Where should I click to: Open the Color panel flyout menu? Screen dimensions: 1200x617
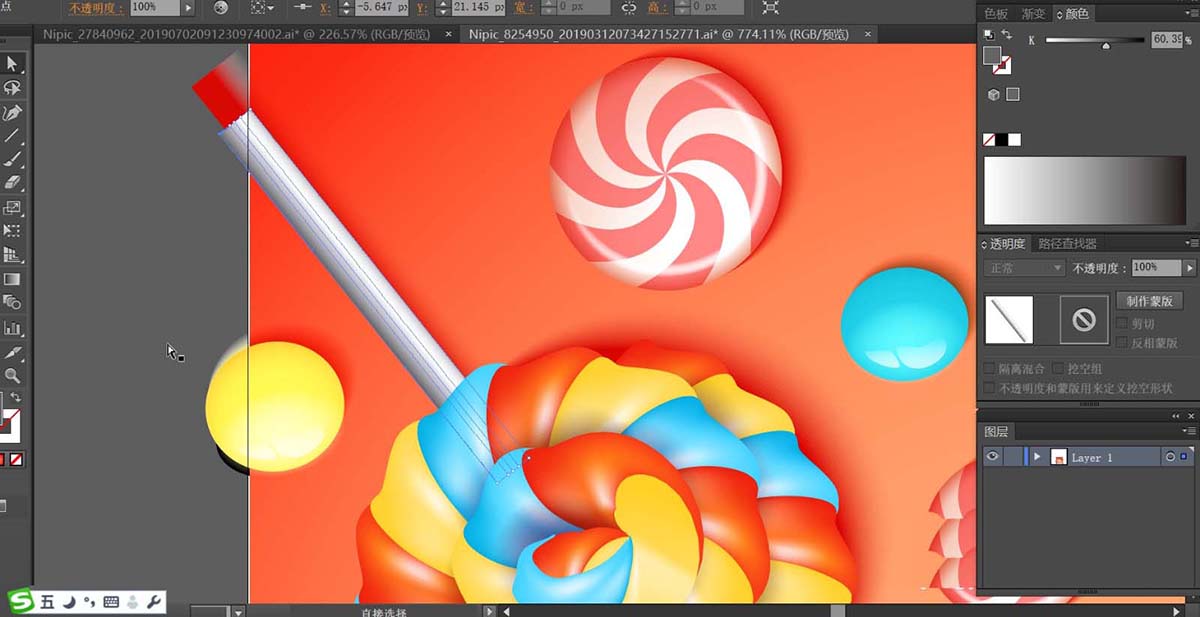click(x=1190, y=13)
